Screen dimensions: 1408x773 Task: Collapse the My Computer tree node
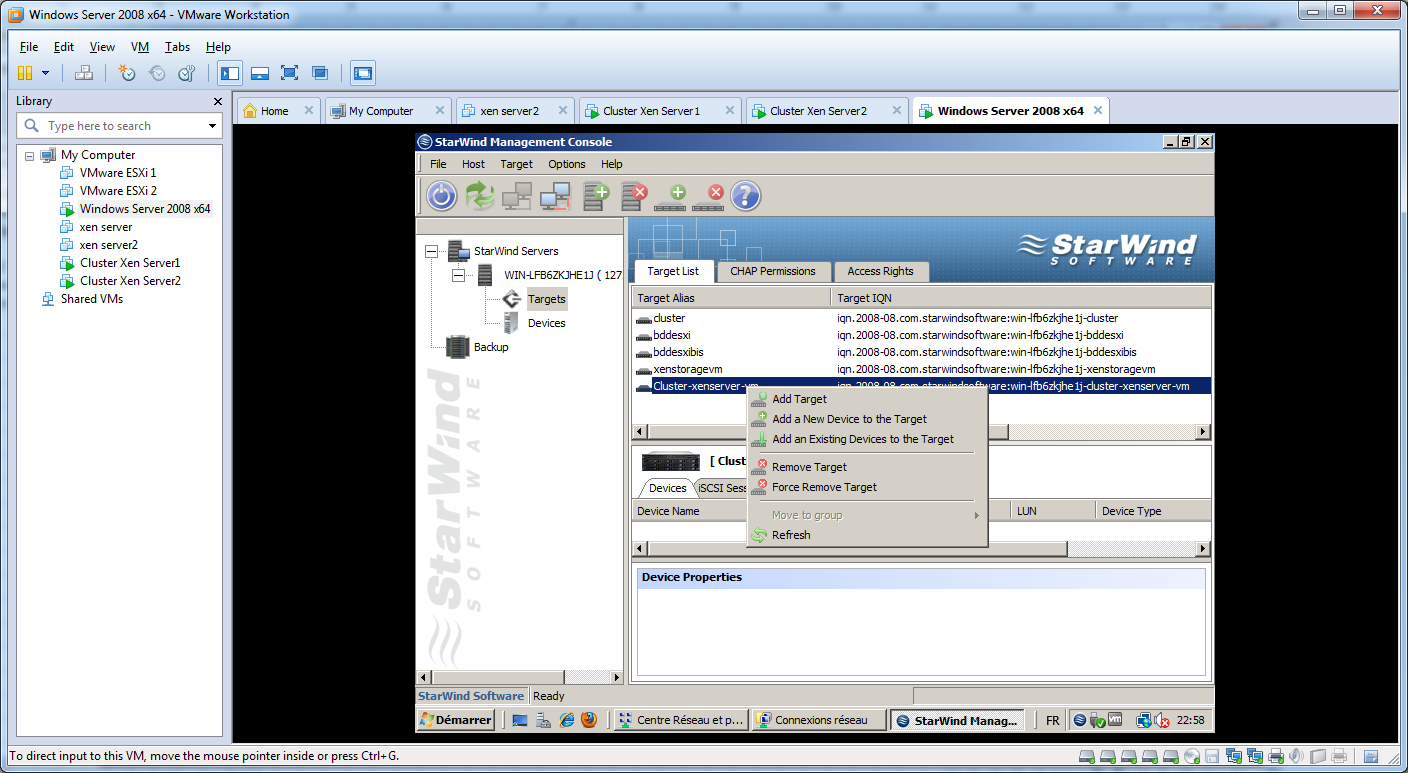[30, 155]
